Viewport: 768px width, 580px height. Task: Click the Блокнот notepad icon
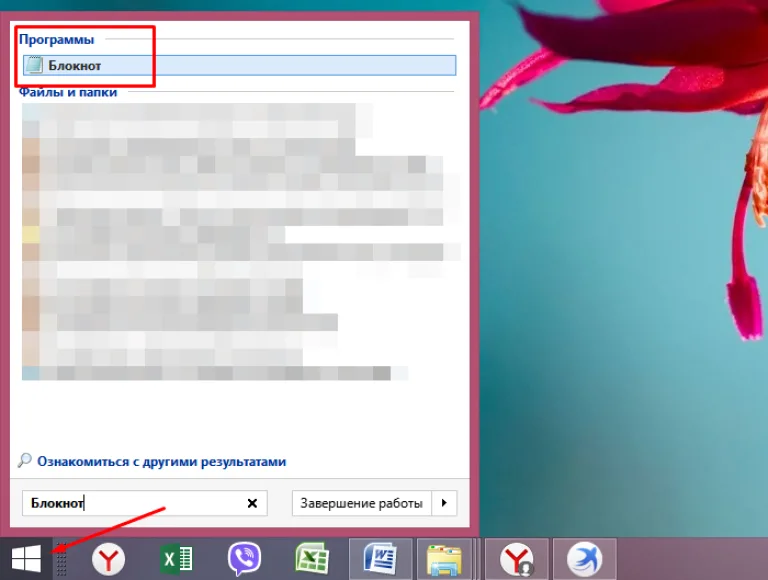(x=34, y=65)
